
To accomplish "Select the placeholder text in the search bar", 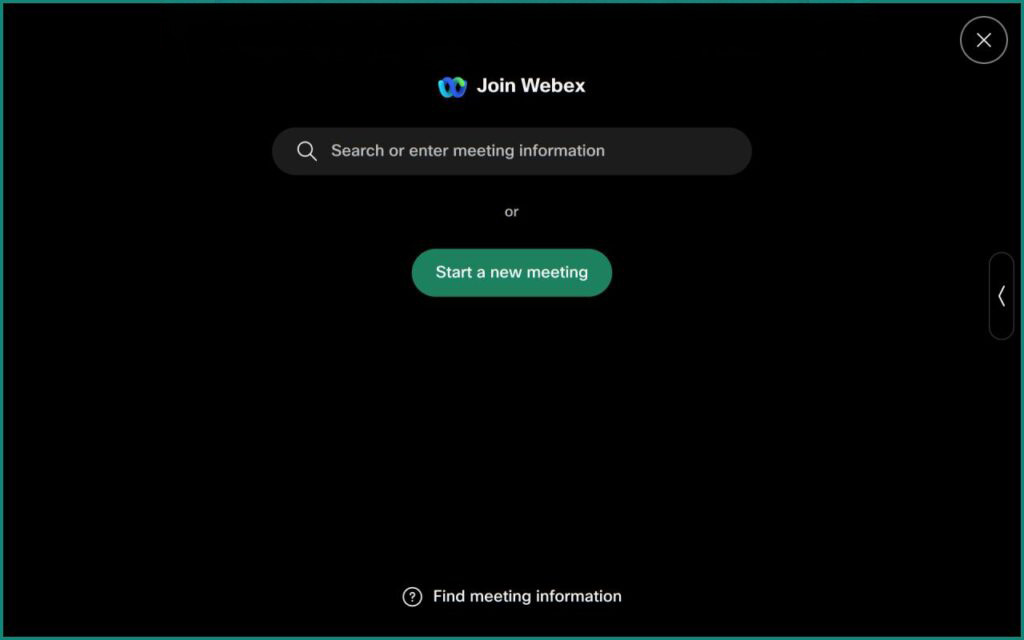I will 467,151.
